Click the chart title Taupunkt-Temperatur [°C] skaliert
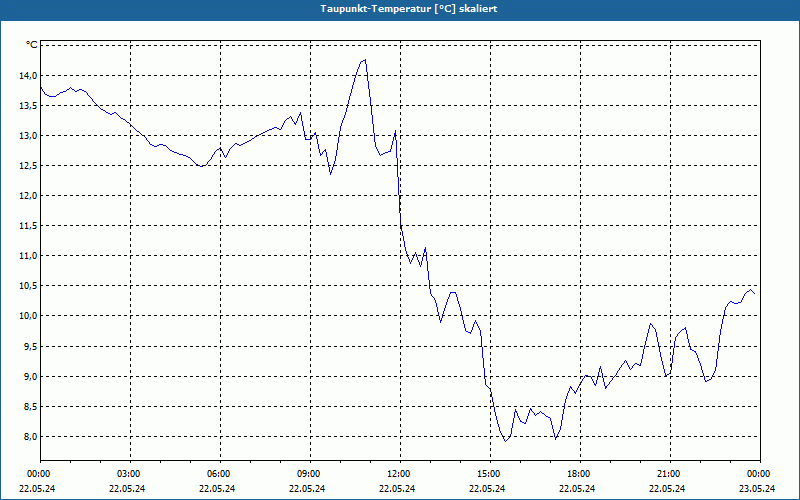This screenshot has height=500, width=800. [x=409, y=9]
